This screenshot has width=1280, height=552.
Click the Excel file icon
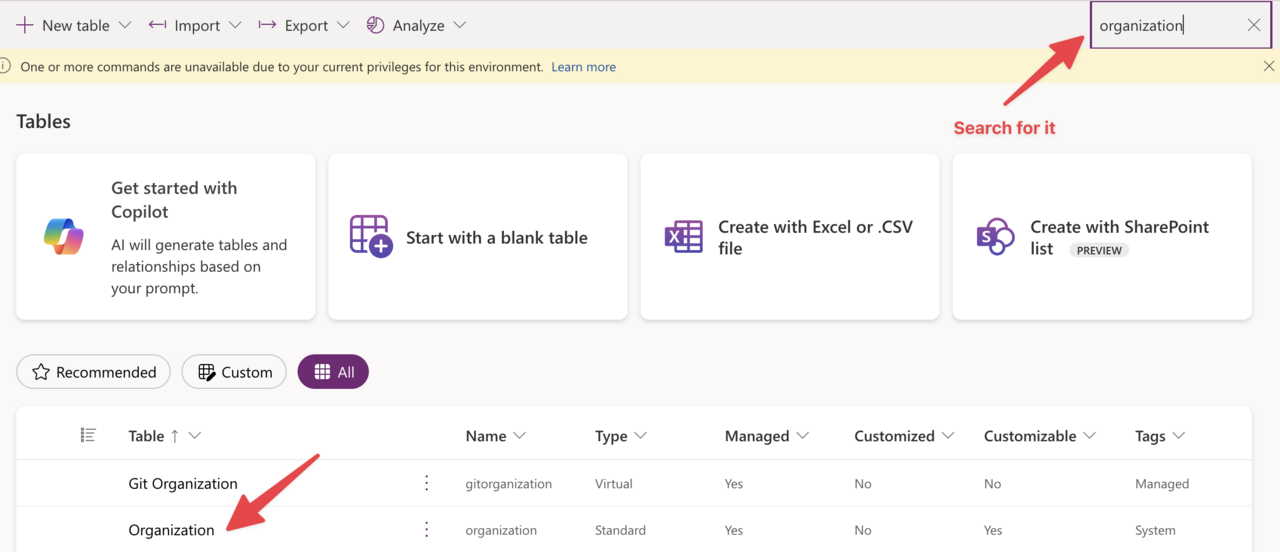(x=683, y=237)
